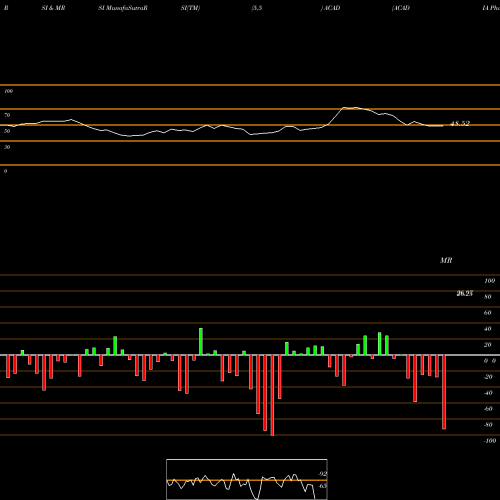Screen dimensions: 500x500
Task: Click the '(ACAD' ticker text
Action: tap(401, 8)
